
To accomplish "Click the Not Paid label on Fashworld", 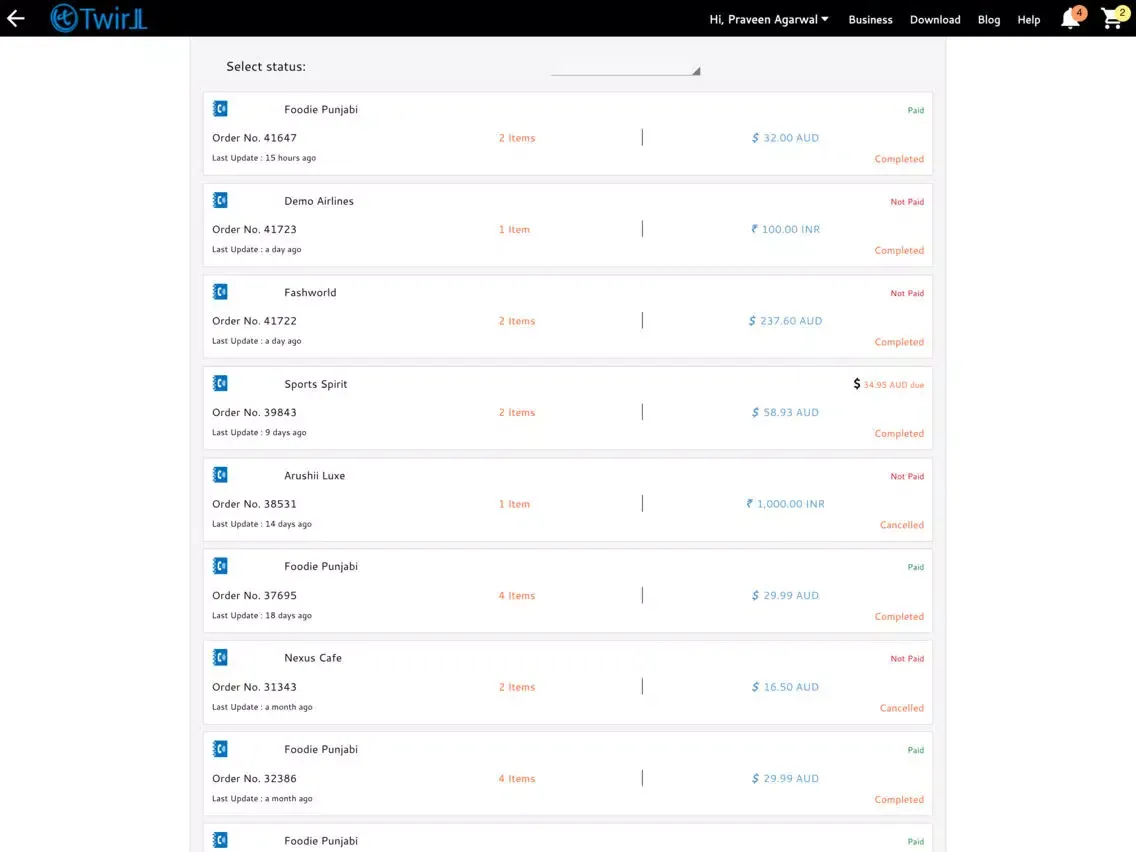I will pos(907,293).
